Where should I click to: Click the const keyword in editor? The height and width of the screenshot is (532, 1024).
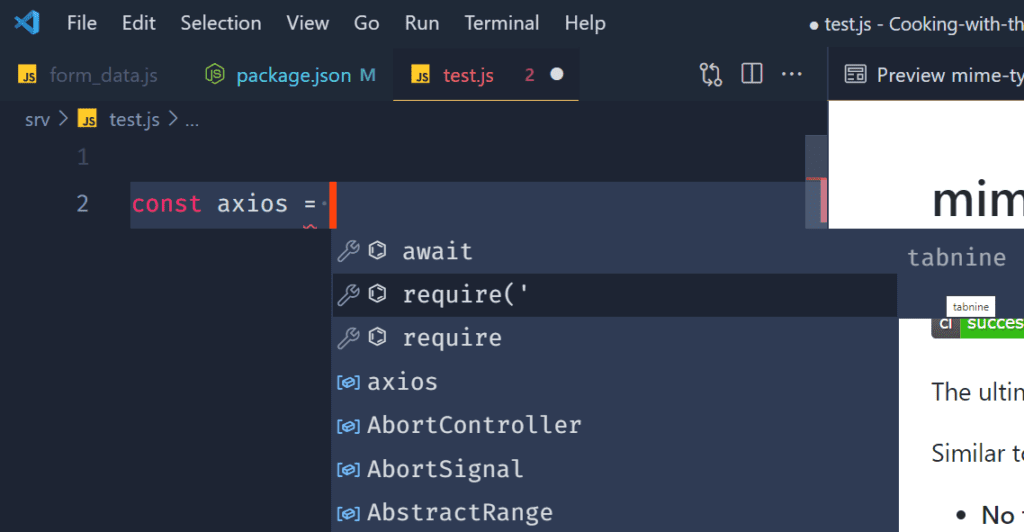(x=167, y=204)
